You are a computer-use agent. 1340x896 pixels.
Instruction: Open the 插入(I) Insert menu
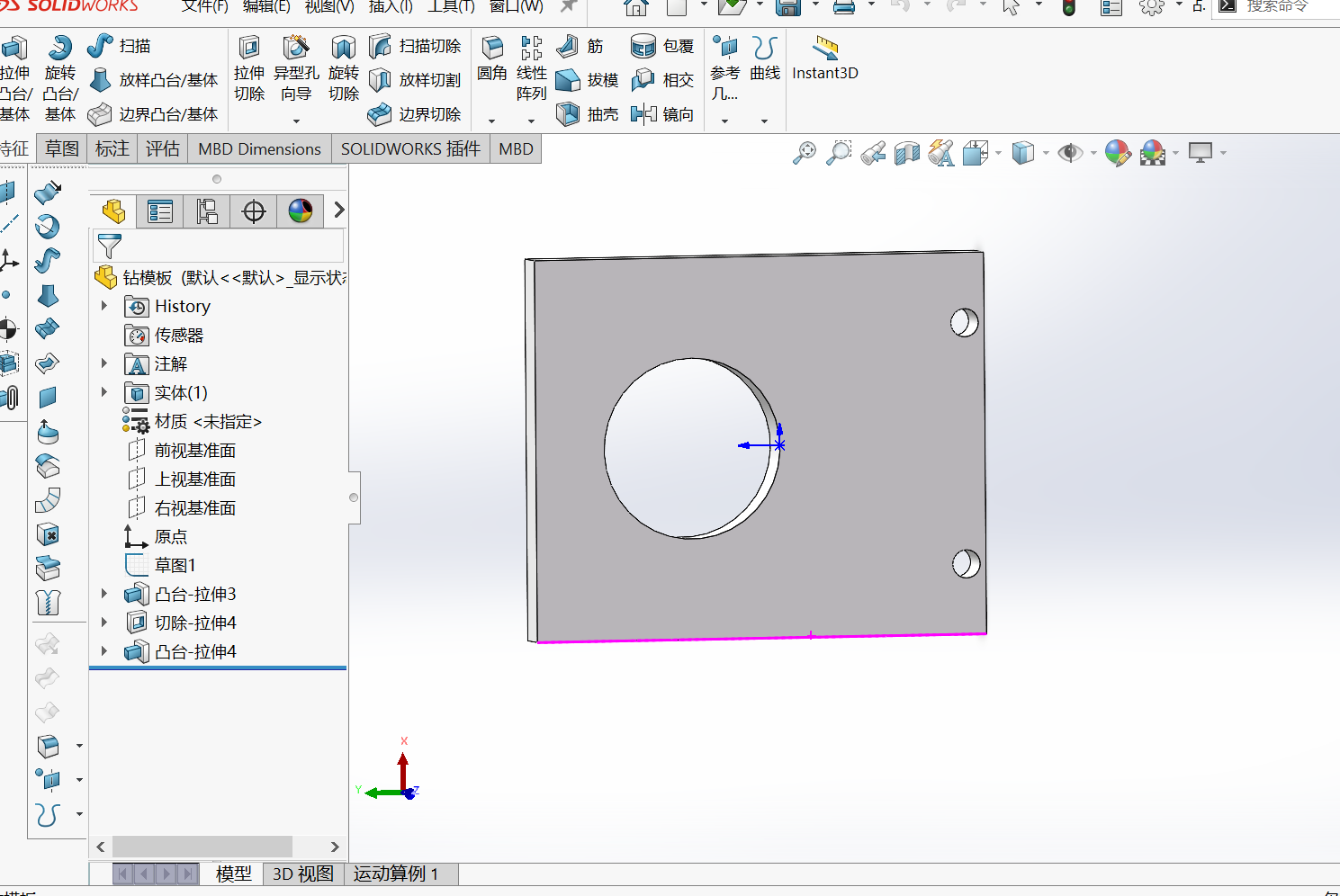391,6
